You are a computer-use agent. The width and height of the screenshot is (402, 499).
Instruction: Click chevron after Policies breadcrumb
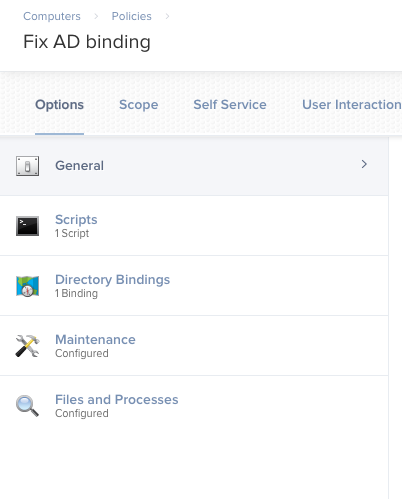[x=167, y=16]
